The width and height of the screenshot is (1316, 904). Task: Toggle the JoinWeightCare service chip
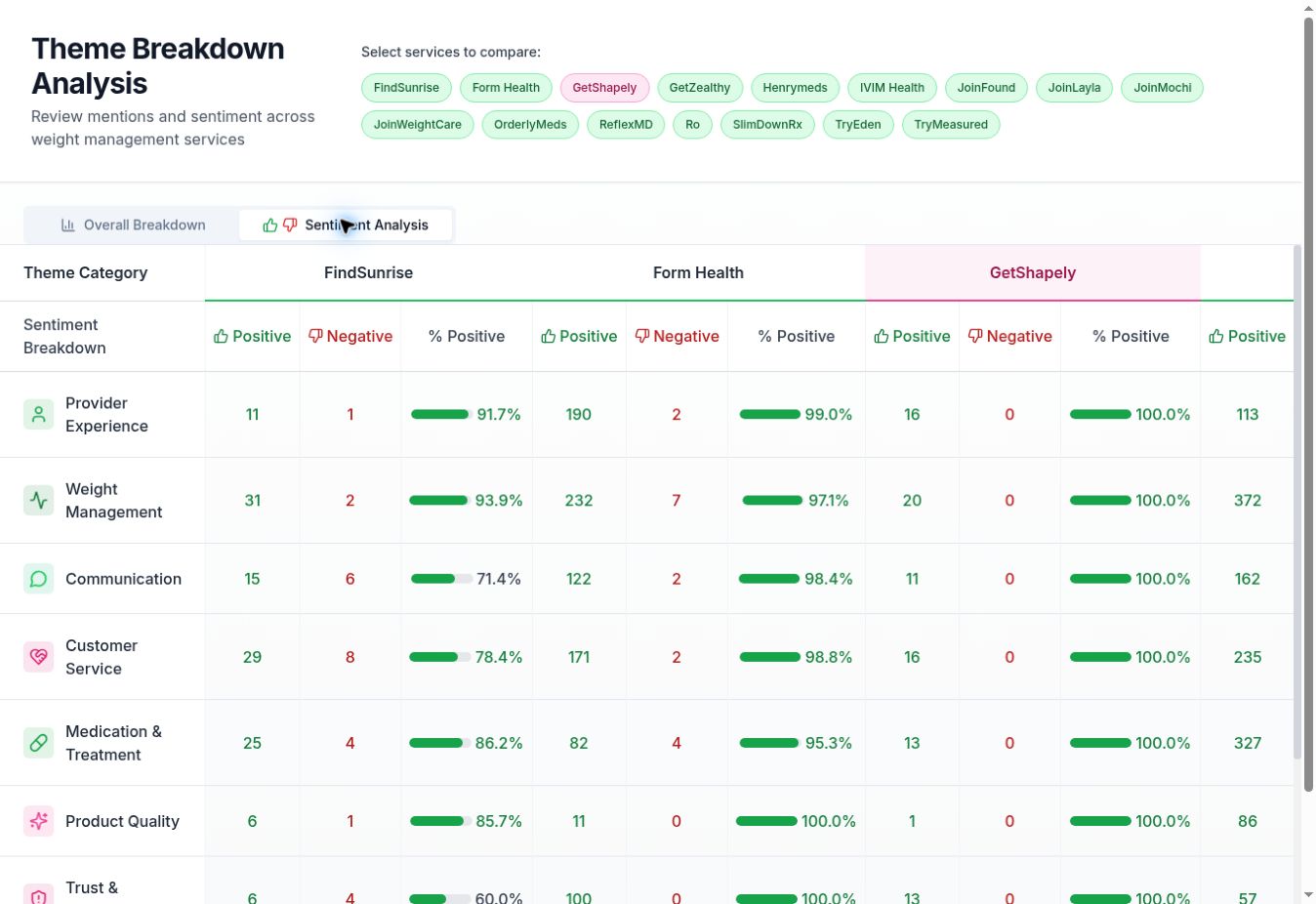418,125
